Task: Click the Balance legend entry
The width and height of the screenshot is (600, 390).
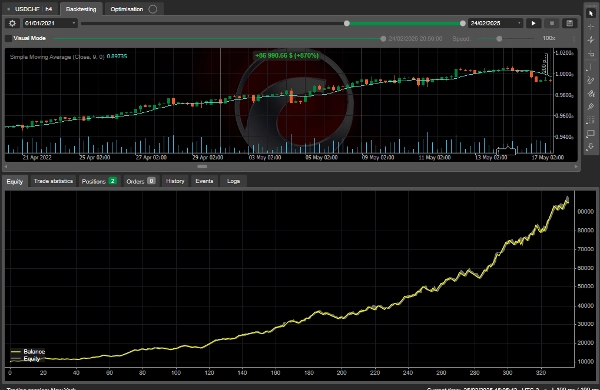Action: pos(28,351)
